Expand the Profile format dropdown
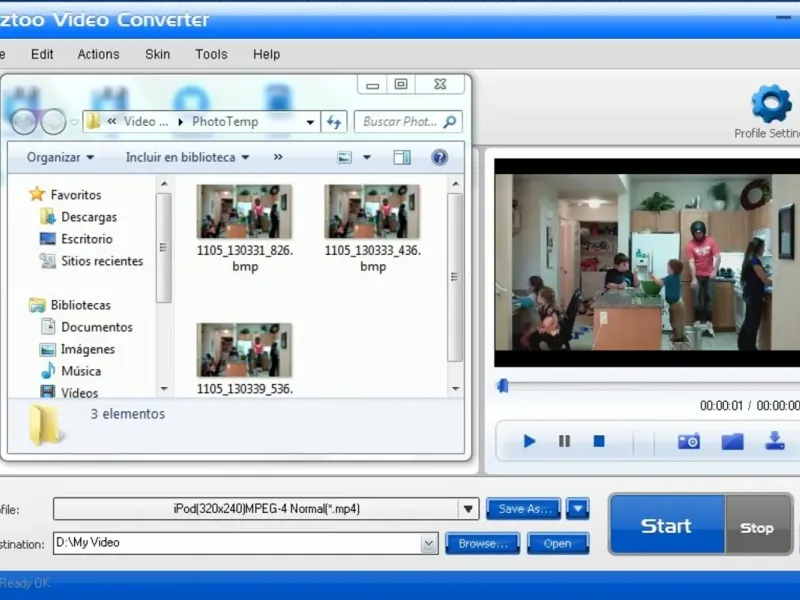Screen dimensions: 800x600 (x=468, y=509)
